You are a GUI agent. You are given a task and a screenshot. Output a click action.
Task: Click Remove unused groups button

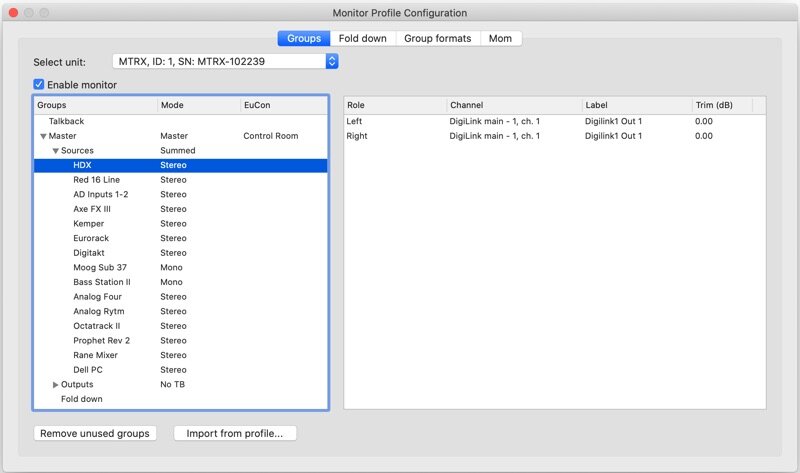95,433
